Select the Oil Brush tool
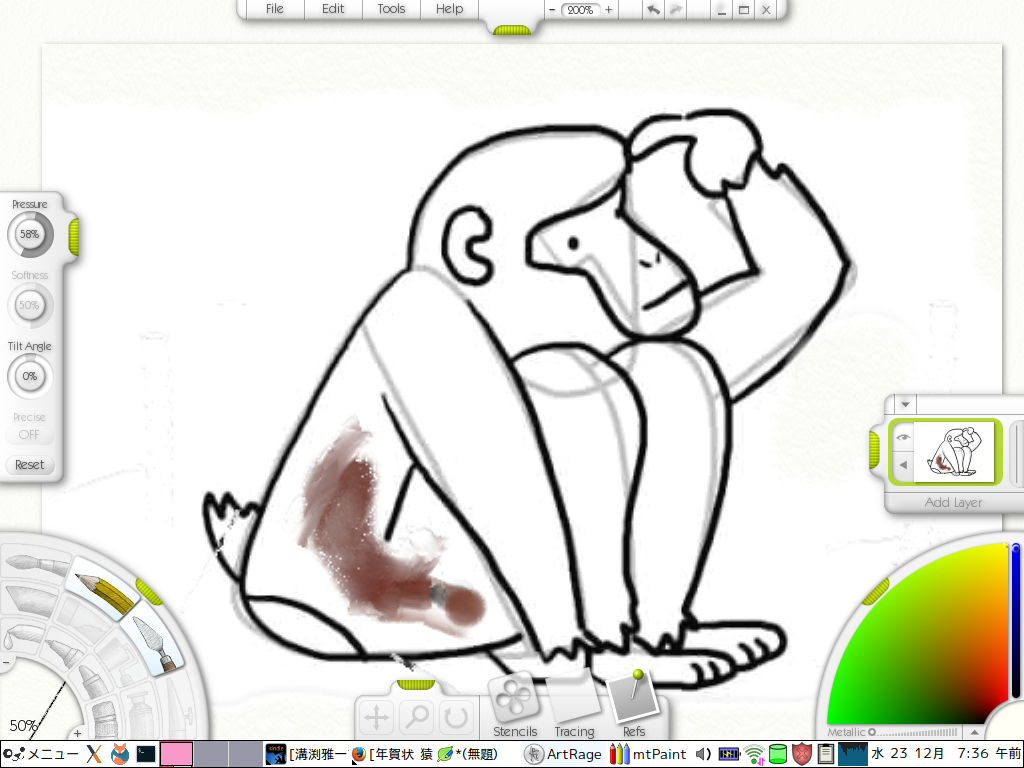The height and width of the screenshot is (768, 1024). pos(34,563)
